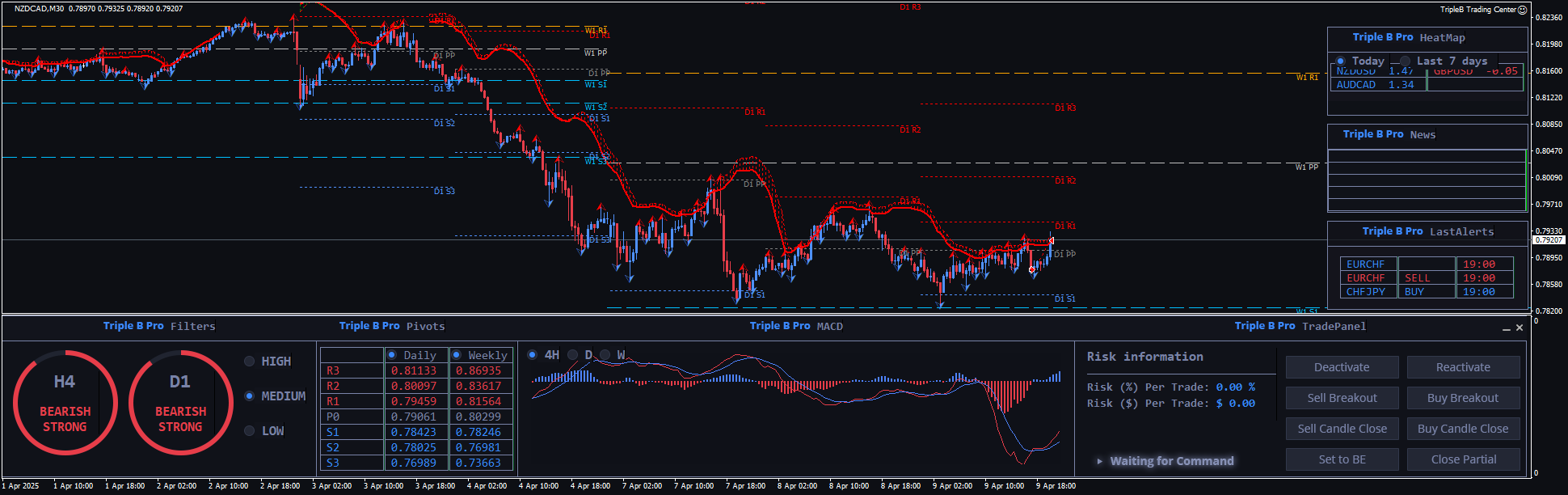Viewport: 1568px width, 495px height.
Task: Switch MACD timeframe to D
Action: tap(573, 355)
